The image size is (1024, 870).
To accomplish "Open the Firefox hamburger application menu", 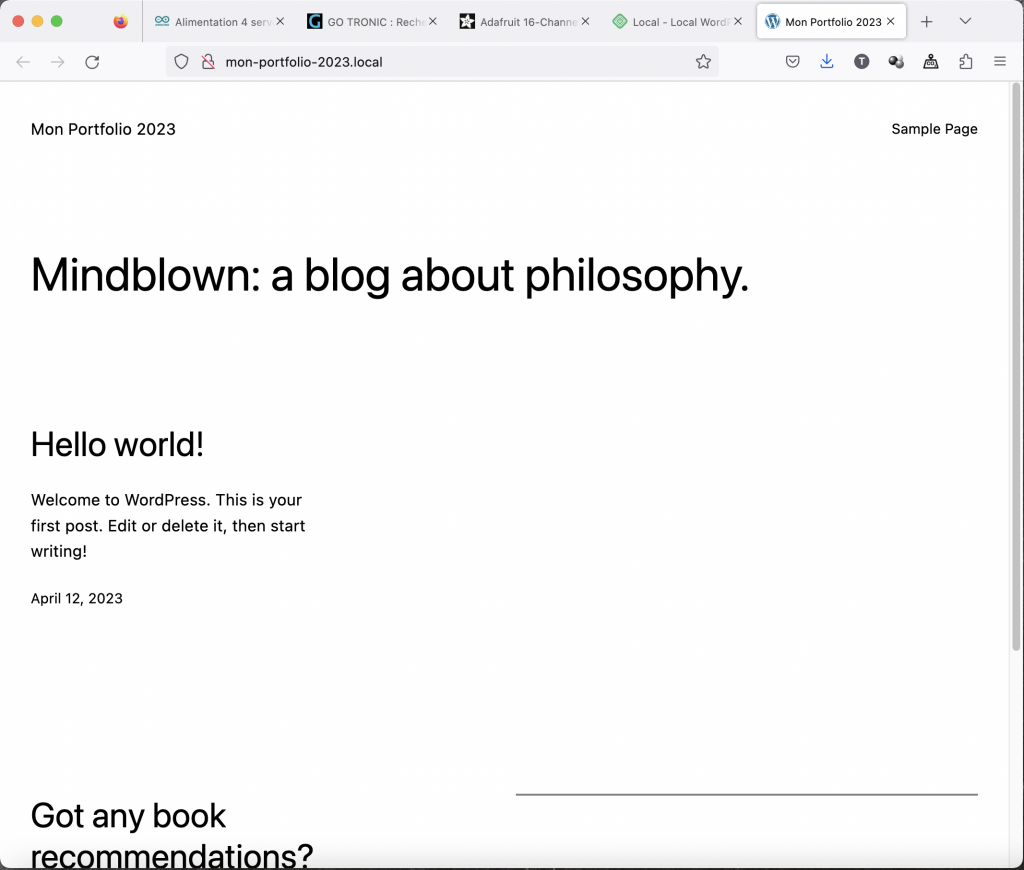I will coord(999,62).
